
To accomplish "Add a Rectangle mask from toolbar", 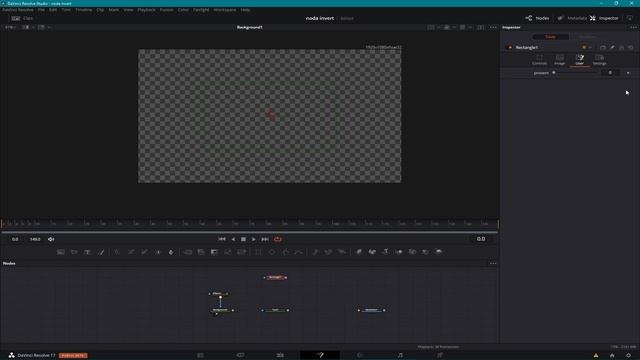I will [x=258, y=252].
